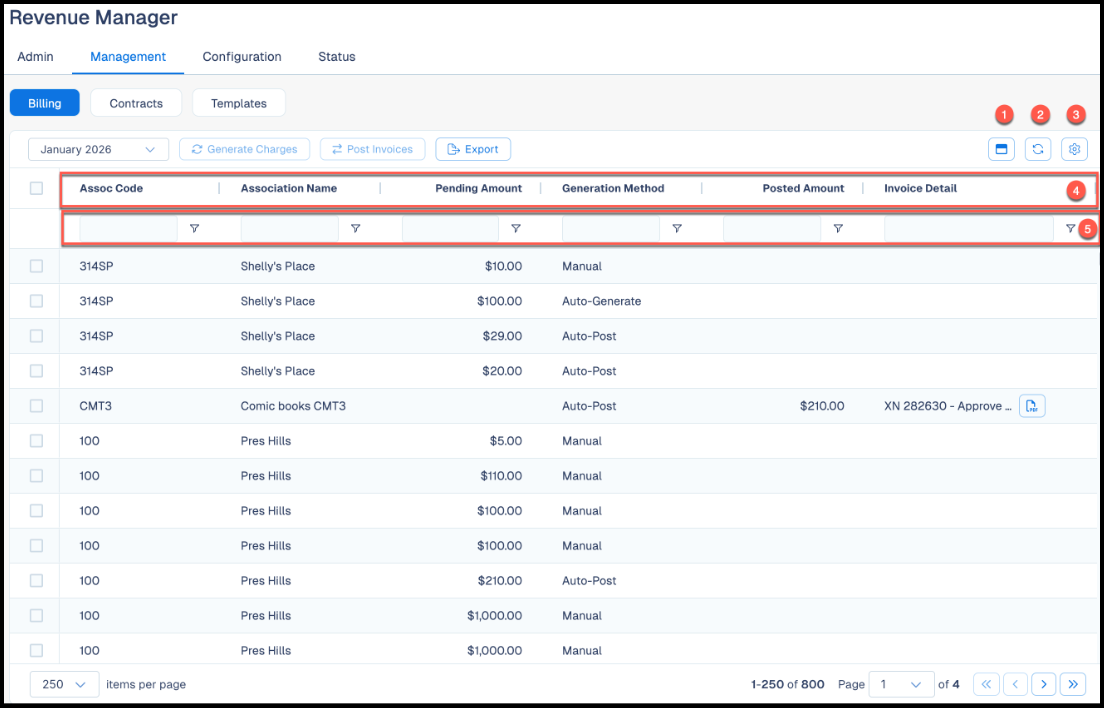
Task: Focus the Generation Method filter input
Action: pos(611,229)
